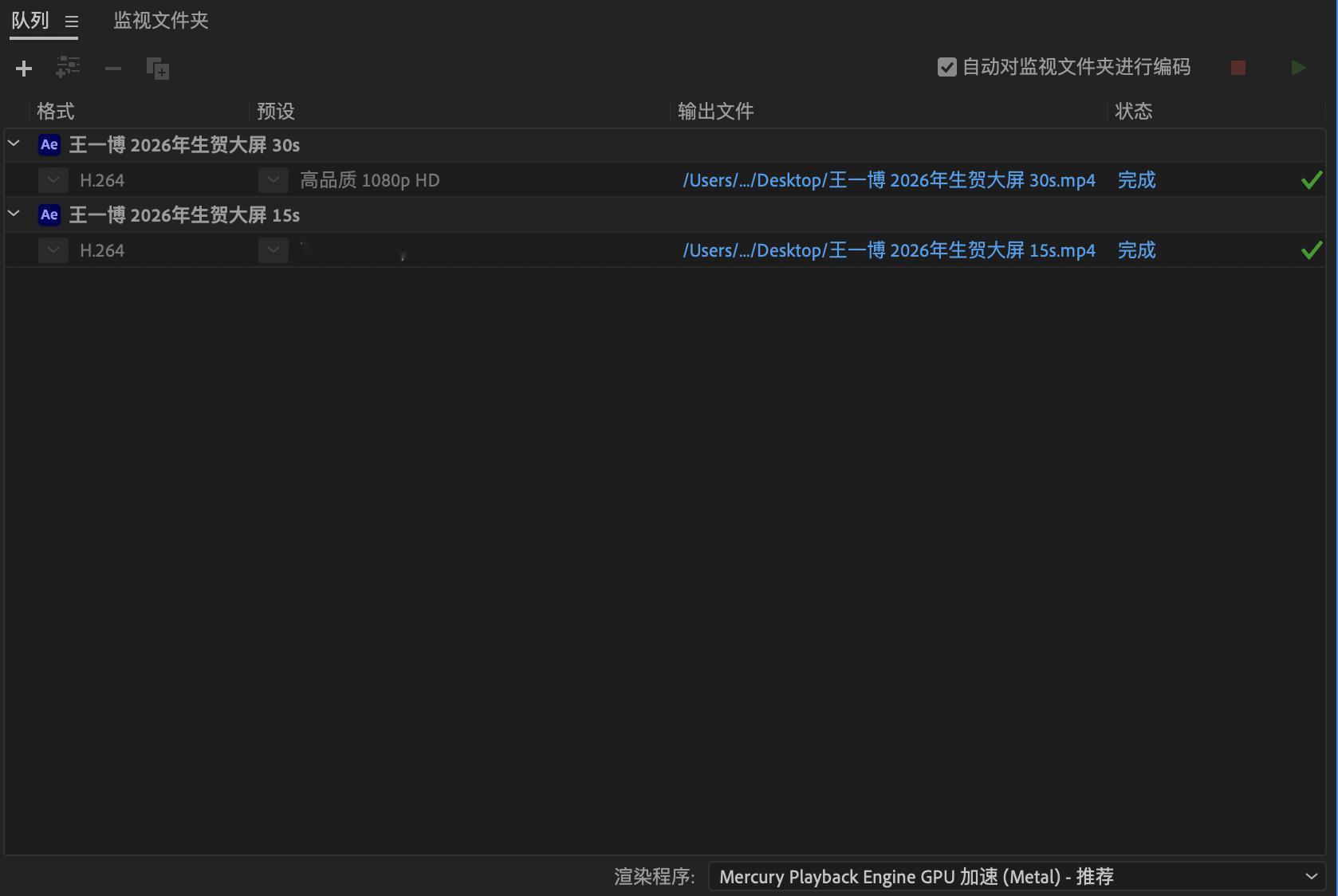
Task: Collapse the 王一博 2026年生贺大屏 30s group
Action: (x=14, y=143)
